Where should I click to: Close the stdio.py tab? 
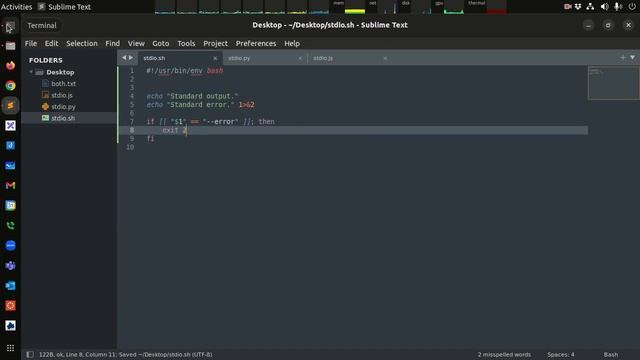[300, 58]
